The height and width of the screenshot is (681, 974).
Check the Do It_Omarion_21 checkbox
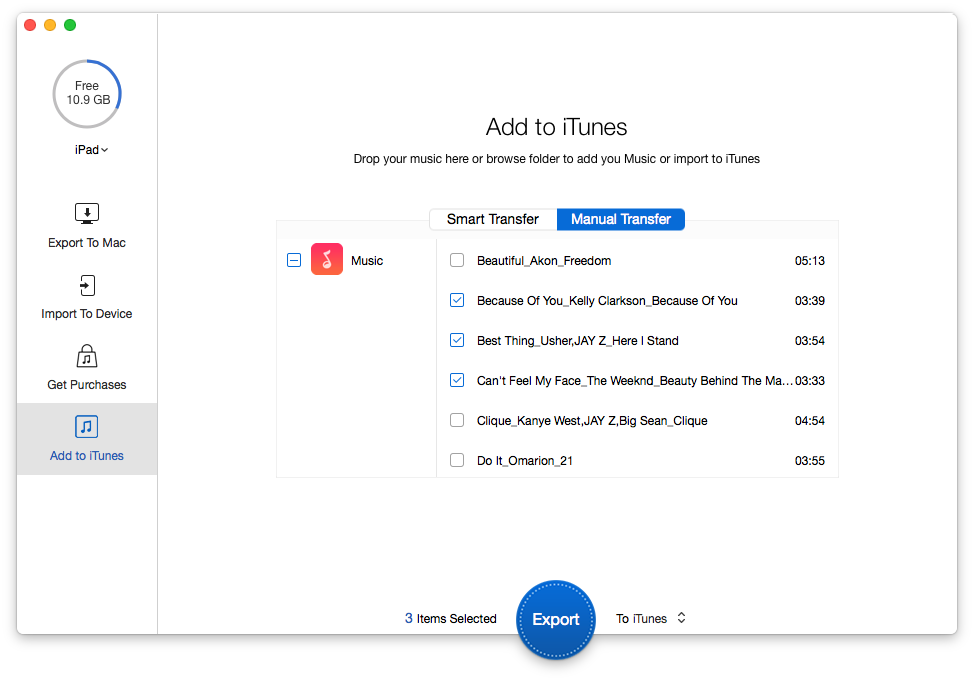point(457,460)
